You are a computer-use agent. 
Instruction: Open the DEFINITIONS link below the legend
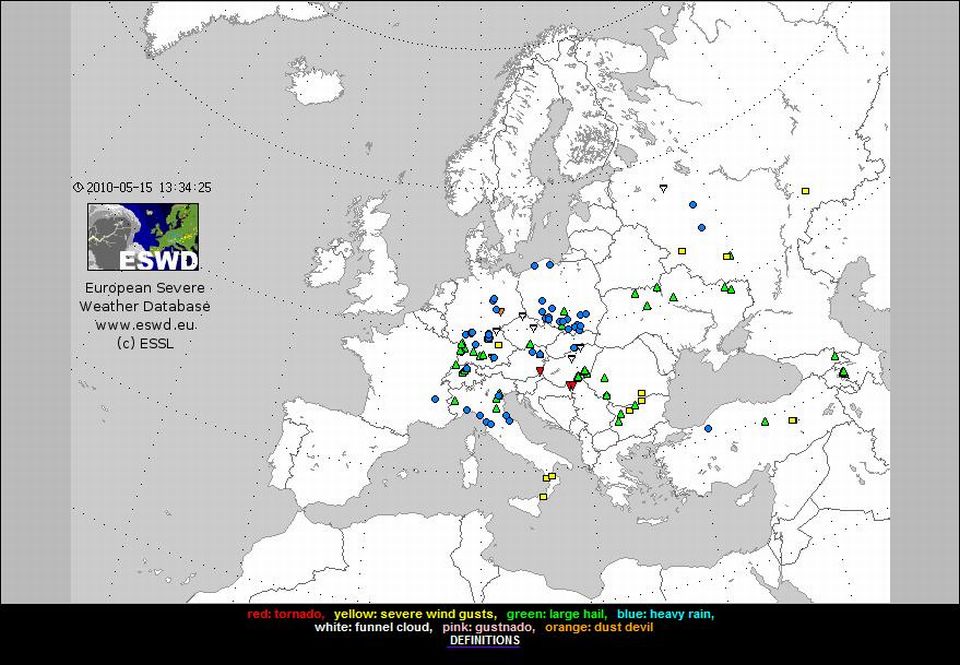(484, 641)
